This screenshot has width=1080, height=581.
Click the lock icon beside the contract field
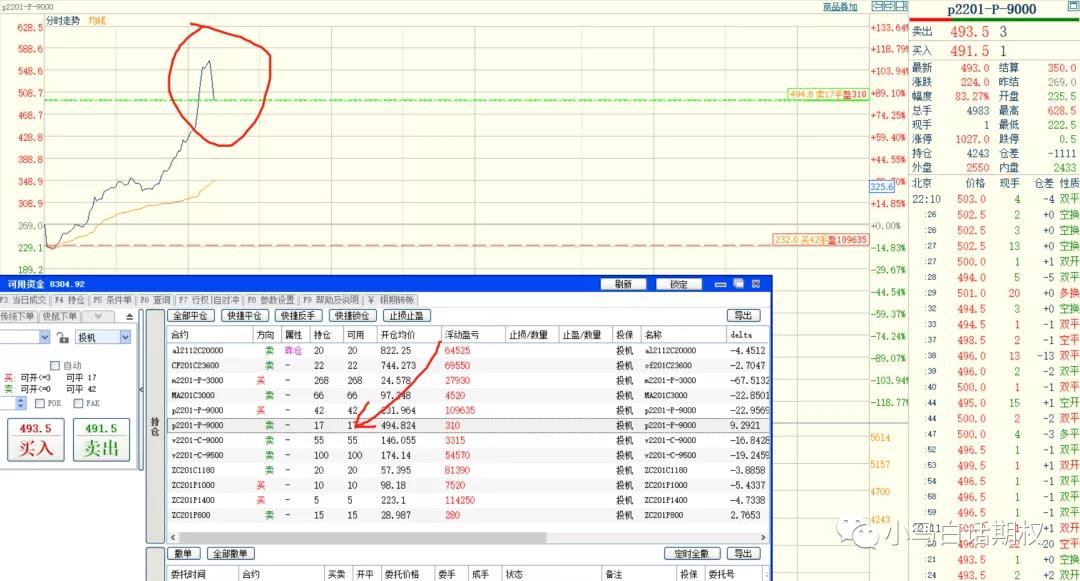[x=62, y=338]
